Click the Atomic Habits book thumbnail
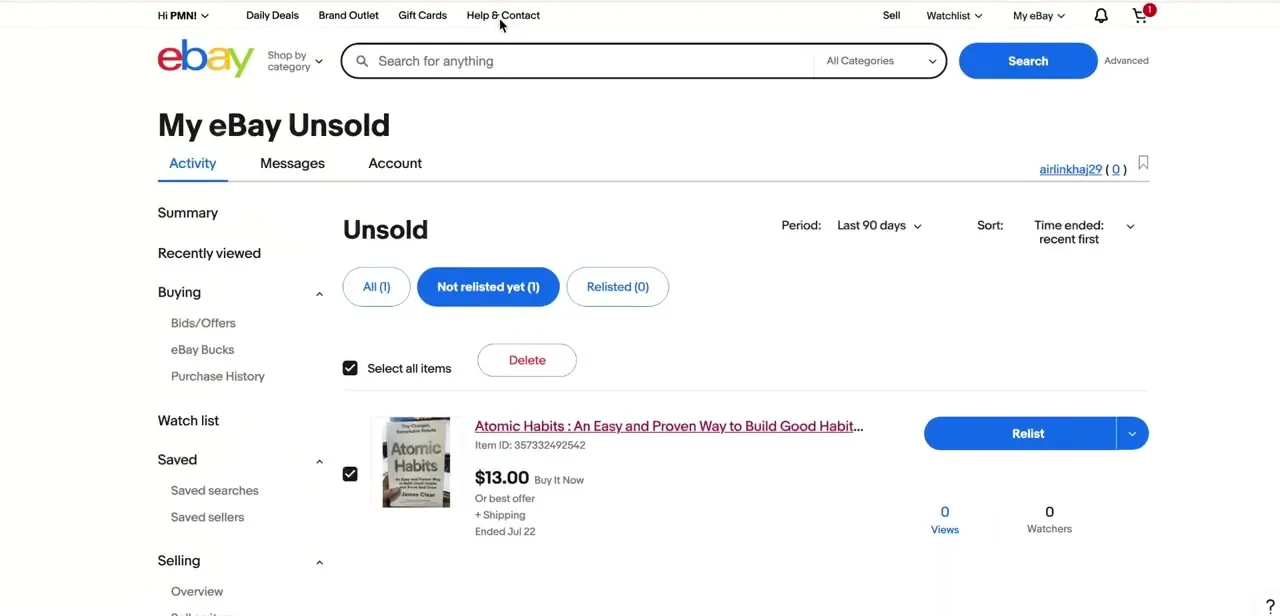The width and height of the screenshot is (1280, 616). (x=416, y=462)
